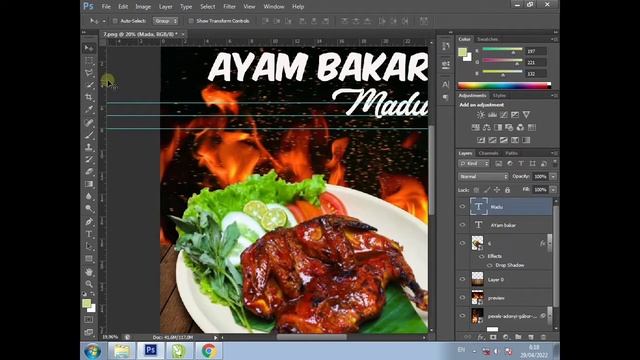Open the Opacity slider dropdown arrow

pos(553,177)
